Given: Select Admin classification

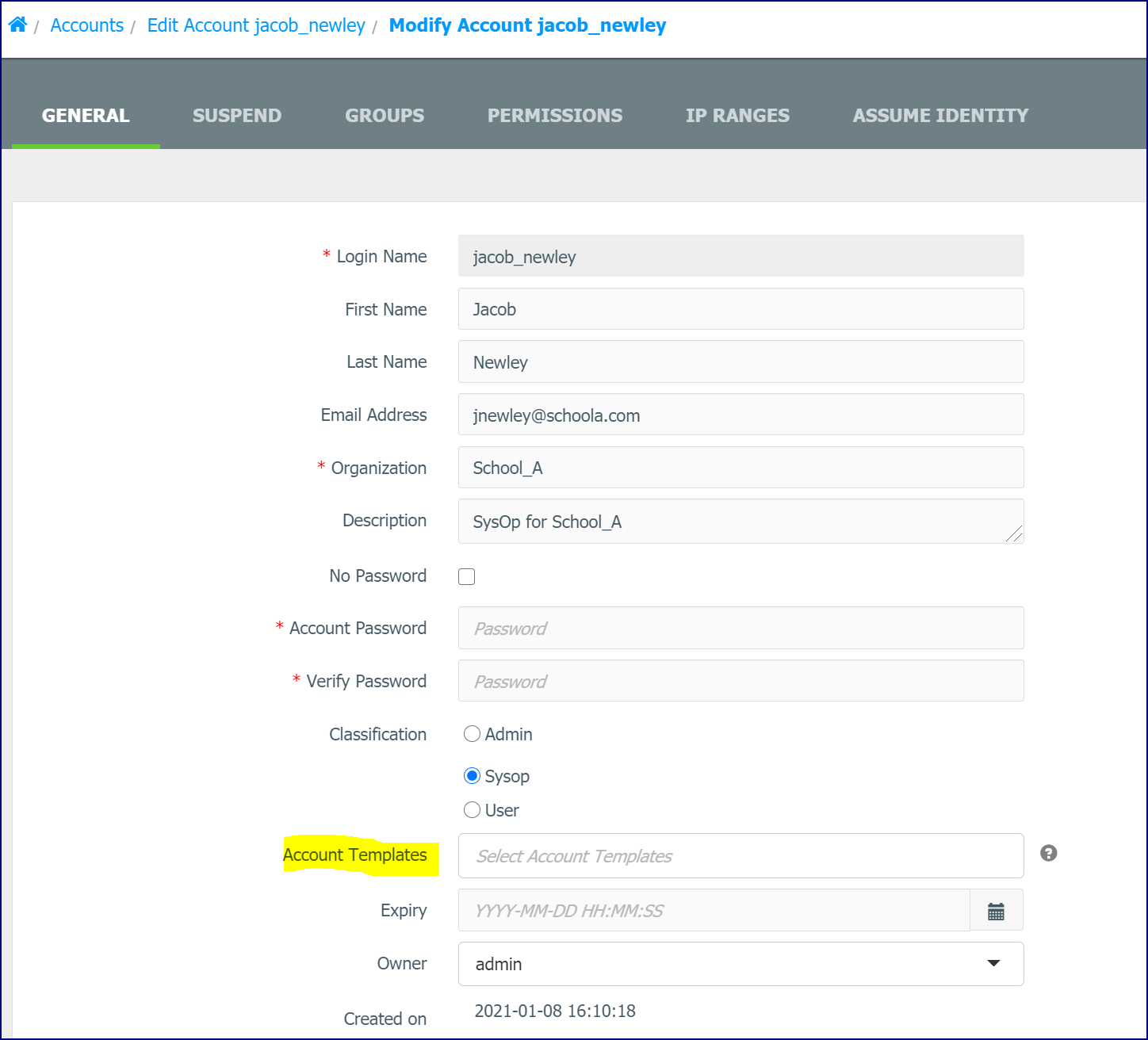Looking at the screenshot, I should [472, 734].
